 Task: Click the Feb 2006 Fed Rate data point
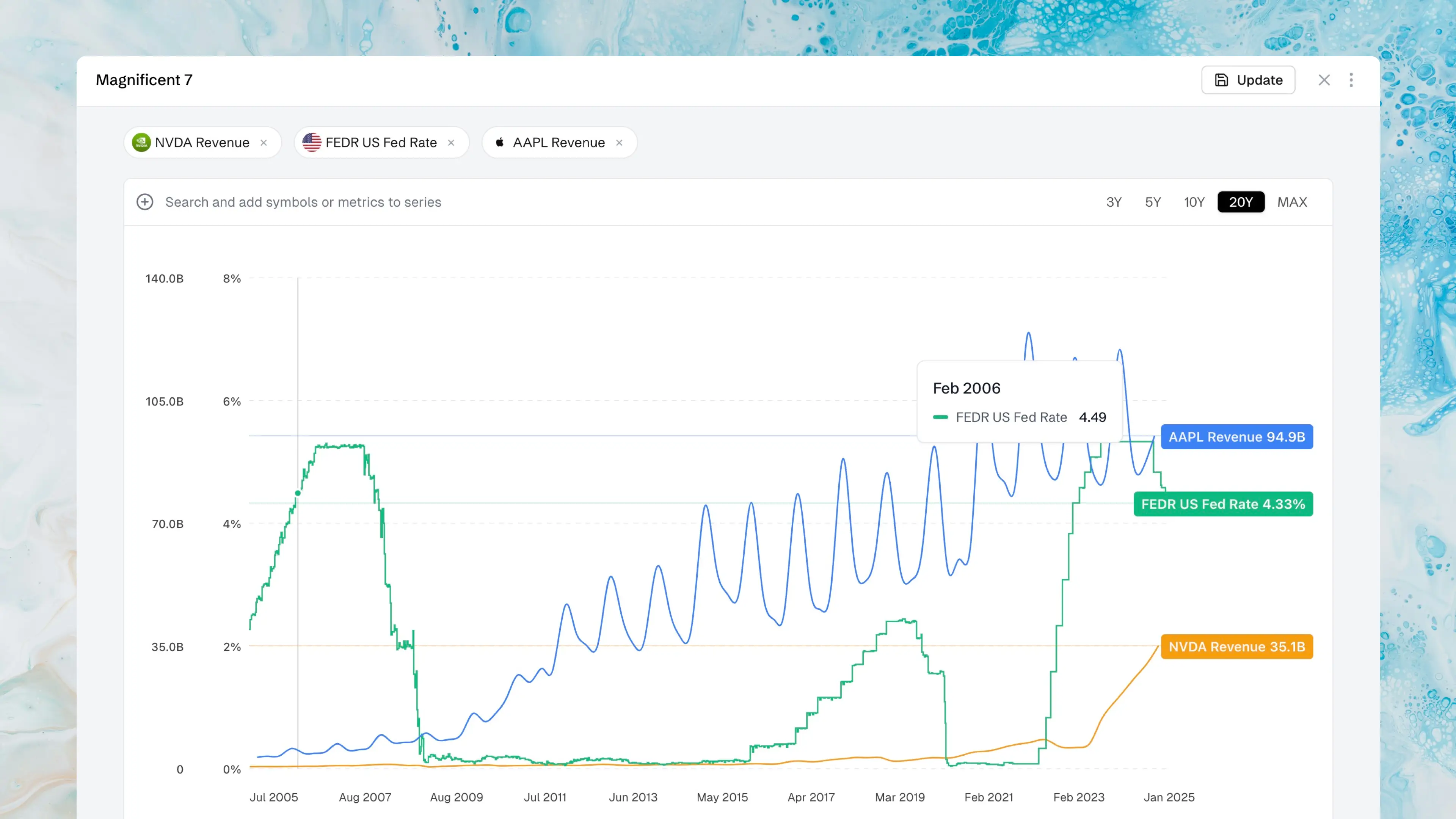[298, 493]
